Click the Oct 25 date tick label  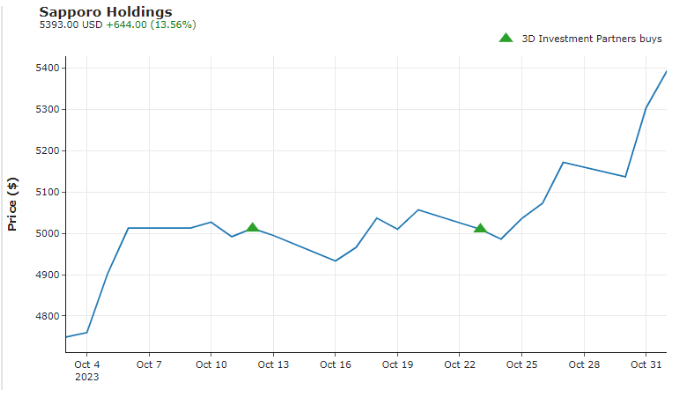point(521,365)
